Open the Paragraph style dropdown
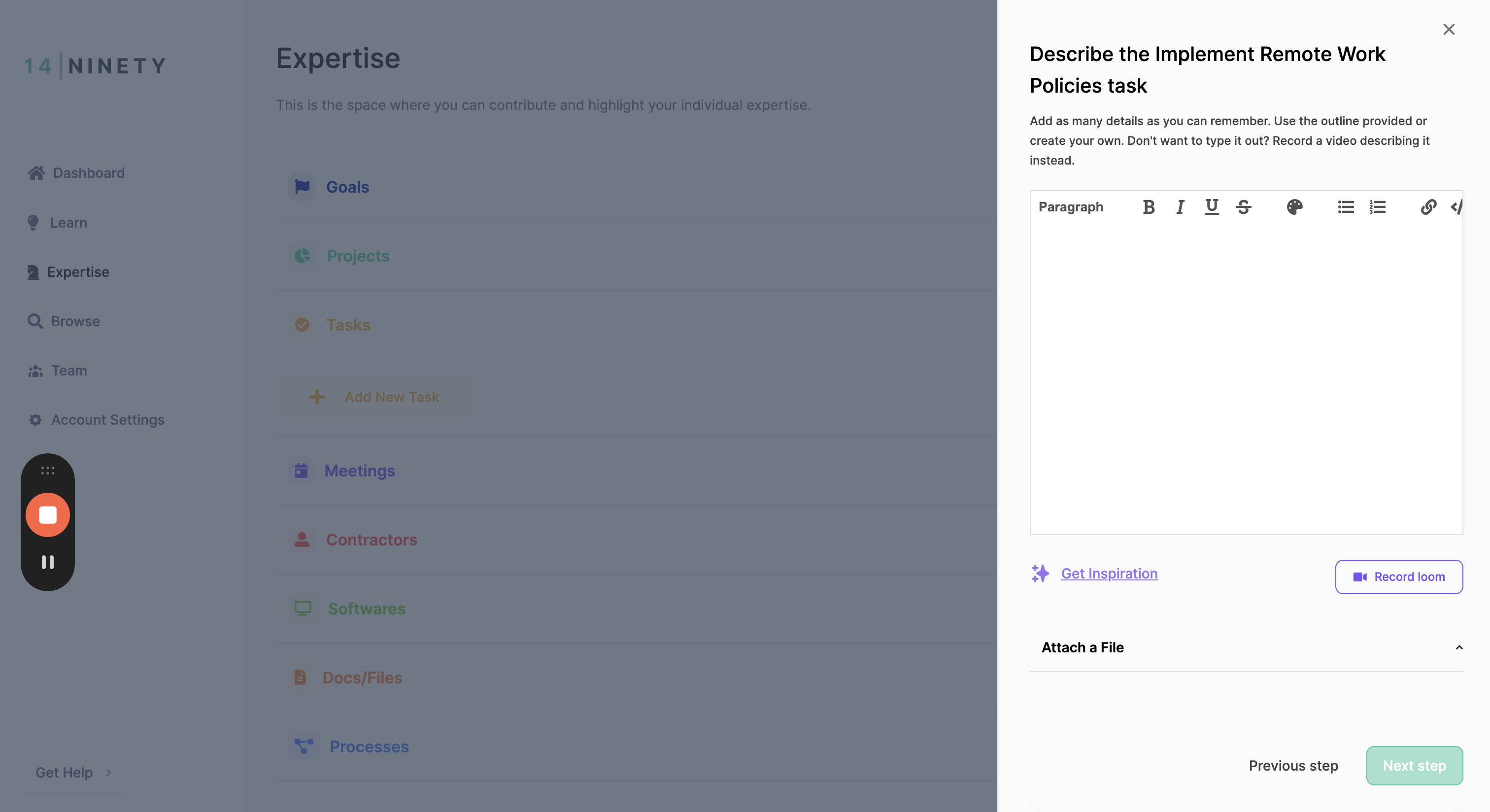Viewport: 1490px width, 812px height. (x=1071, y=206)
